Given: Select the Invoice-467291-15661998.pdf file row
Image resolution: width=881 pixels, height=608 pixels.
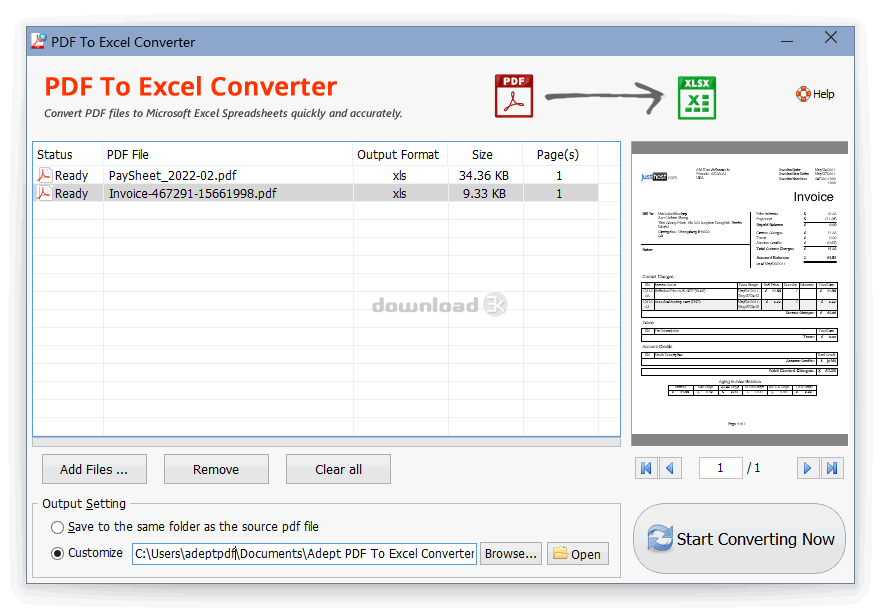Looking at the screenshot, I should [316, 193].
